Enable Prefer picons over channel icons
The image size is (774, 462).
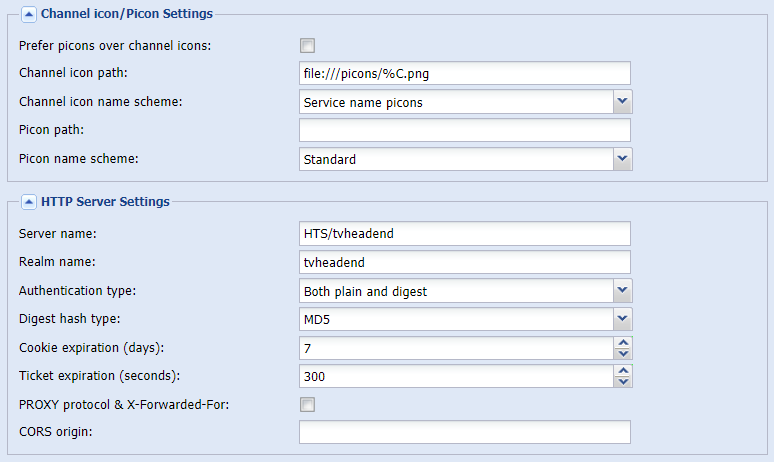point(307,45)
